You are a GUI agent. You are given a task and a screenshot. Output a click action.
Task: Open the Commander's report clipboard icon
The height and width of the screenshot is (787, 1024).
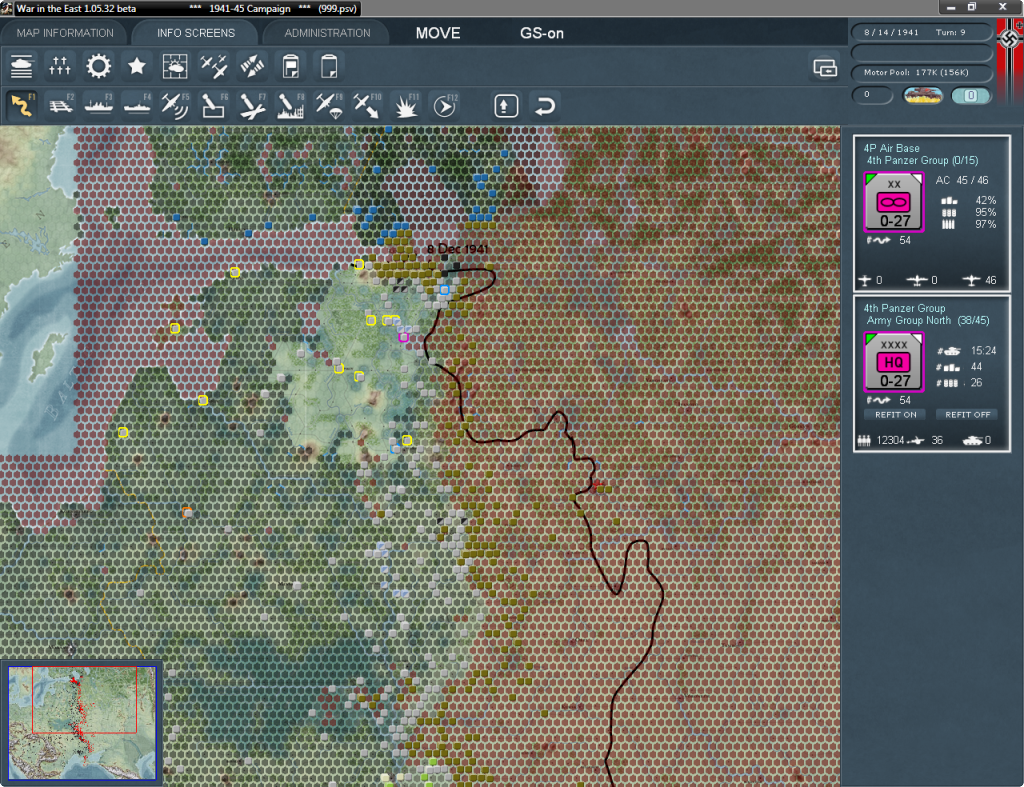pos(291,66)
